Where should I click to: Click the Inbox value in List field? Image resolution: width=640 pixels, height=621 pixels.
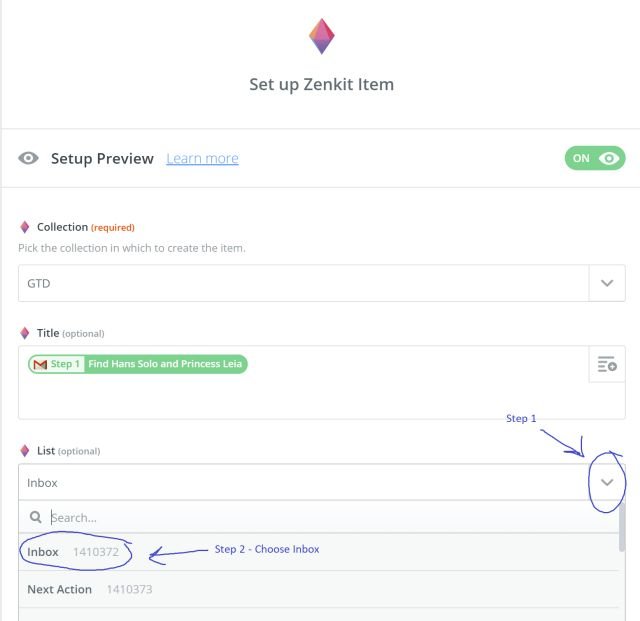(x=42, y=483)
